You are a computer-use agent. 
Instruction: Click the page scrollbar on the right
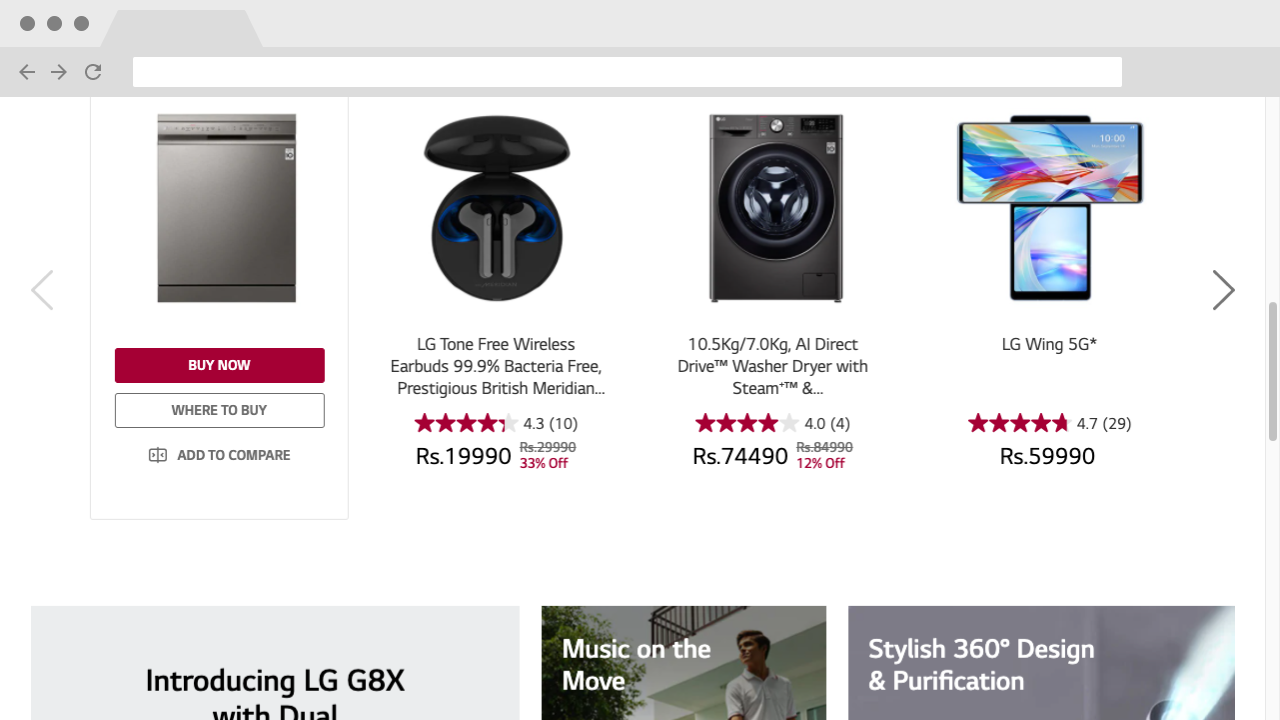click(1272, 370)
